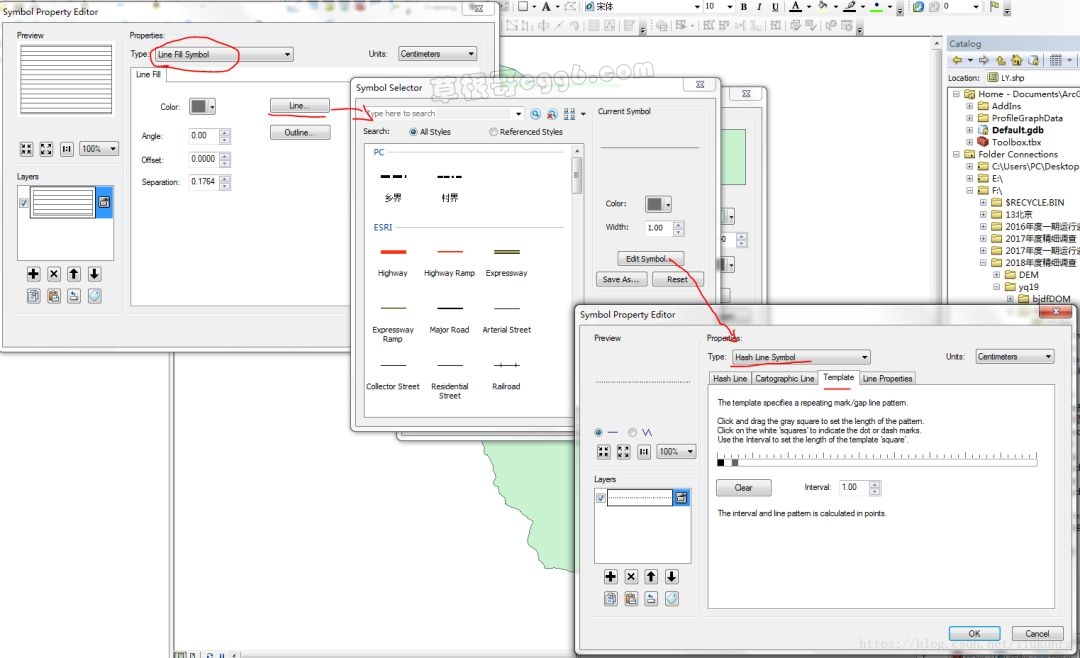This screenshot has width=1080, height=658.
Task: Click the Italic text toolbar icon
Action: point(759,7)
